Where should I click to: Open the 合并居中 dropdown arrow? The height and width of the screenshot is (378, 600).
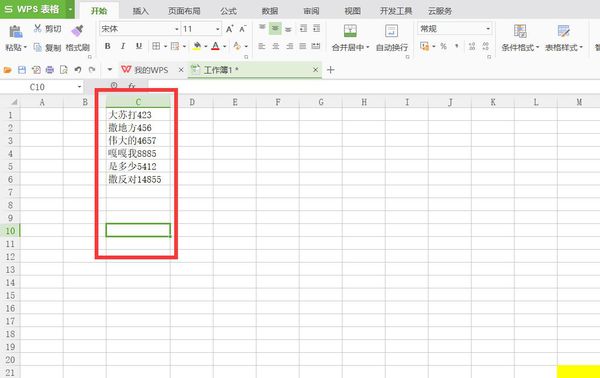(368, 47)
